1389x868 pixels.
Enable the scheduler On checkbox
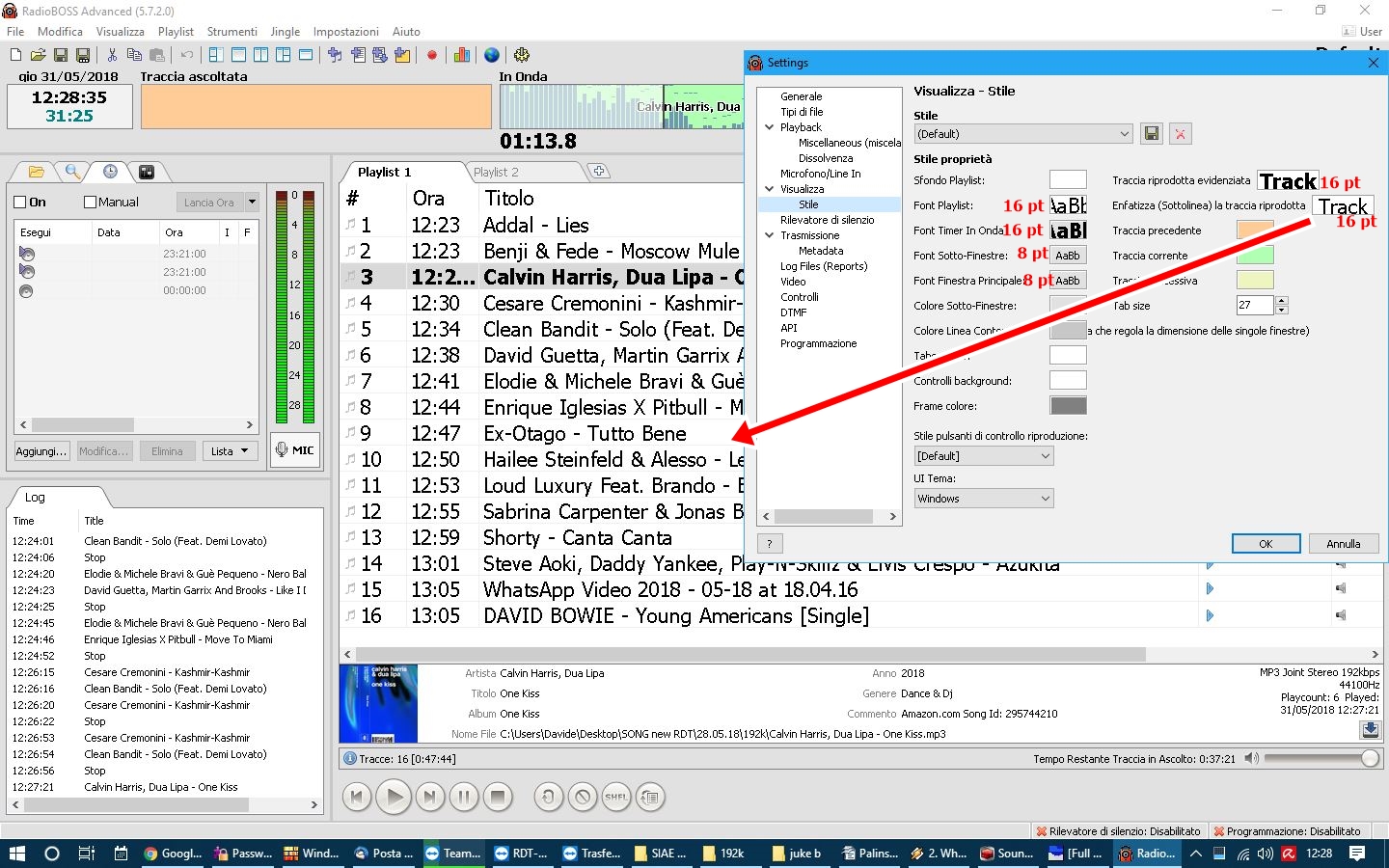pos(20,203)
